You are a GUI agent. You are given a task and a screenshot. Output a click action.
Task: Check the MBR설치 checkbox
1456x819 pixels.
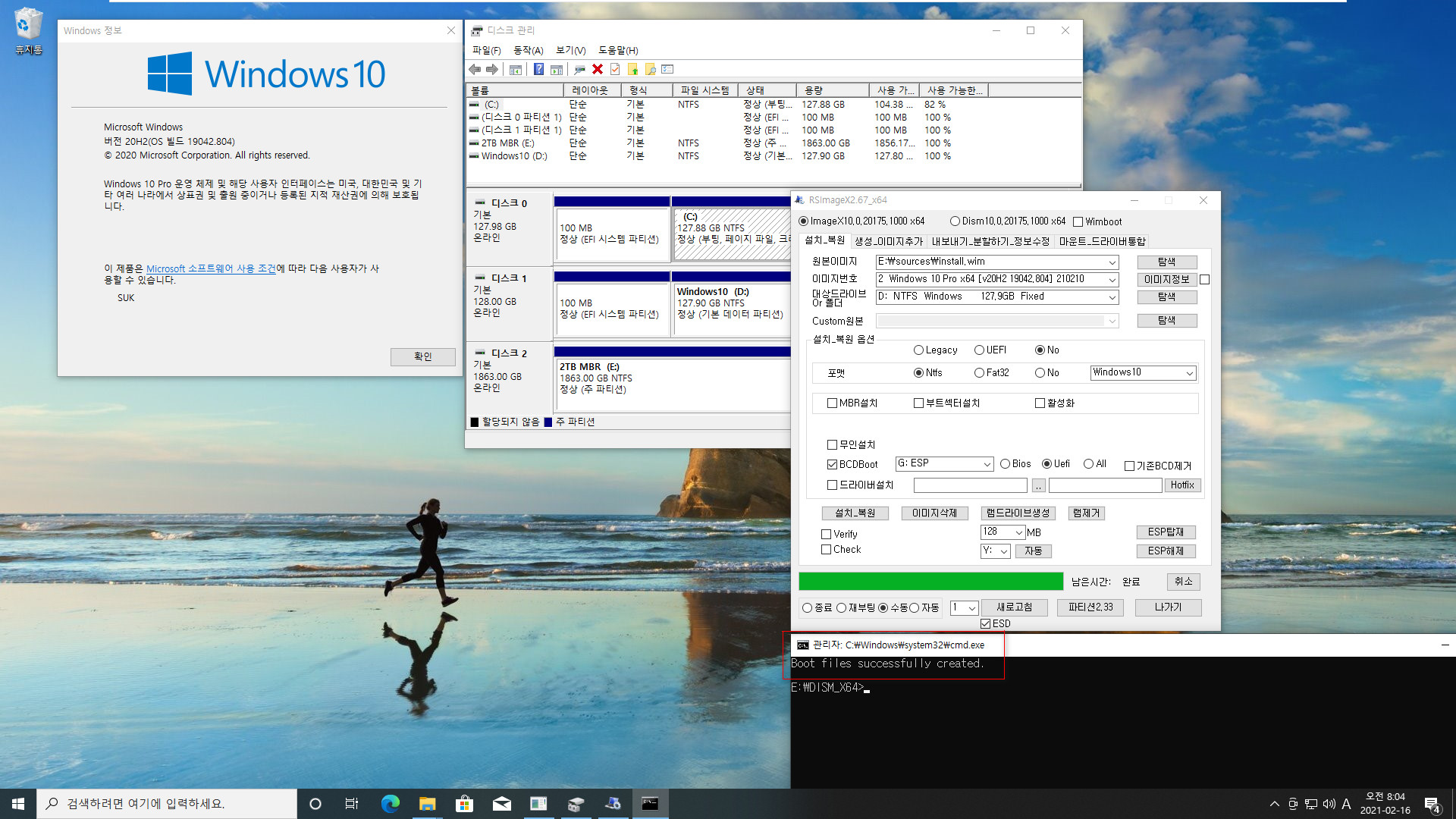point(832,403)
